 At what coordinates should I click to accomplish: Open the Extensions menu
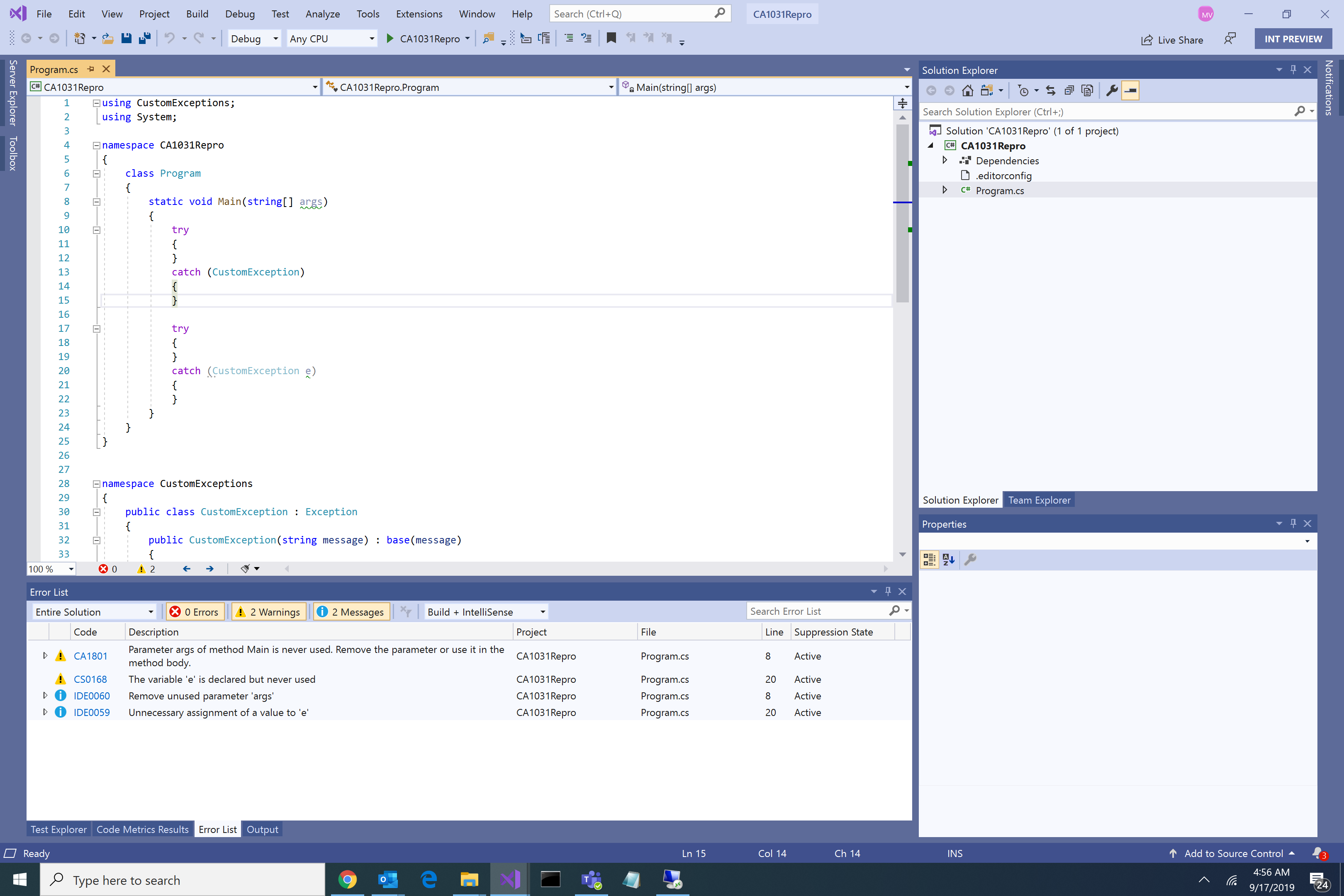click(419, 14)
